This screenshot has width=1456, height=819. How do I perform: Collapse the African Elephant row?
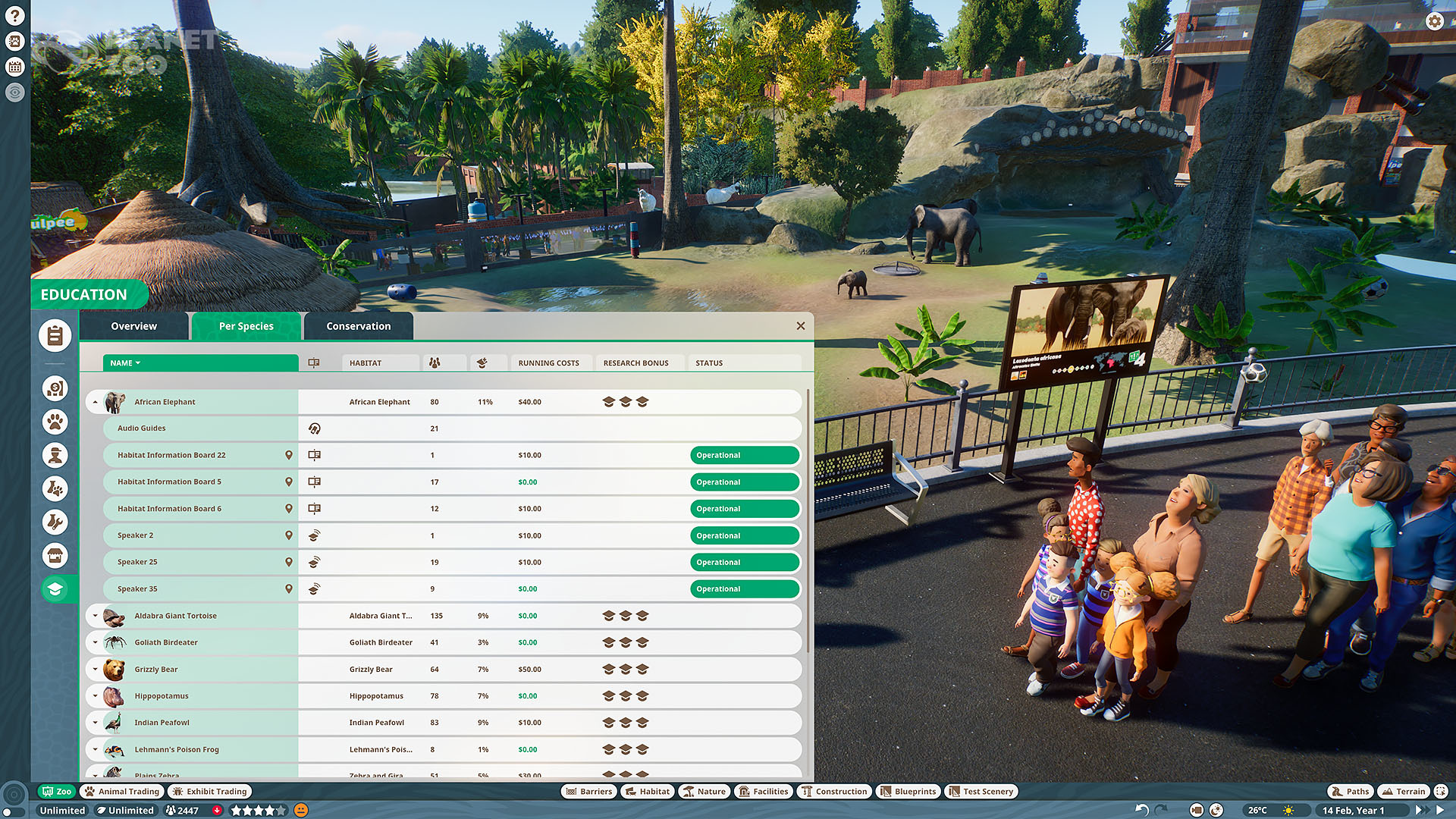coord(95,402)
